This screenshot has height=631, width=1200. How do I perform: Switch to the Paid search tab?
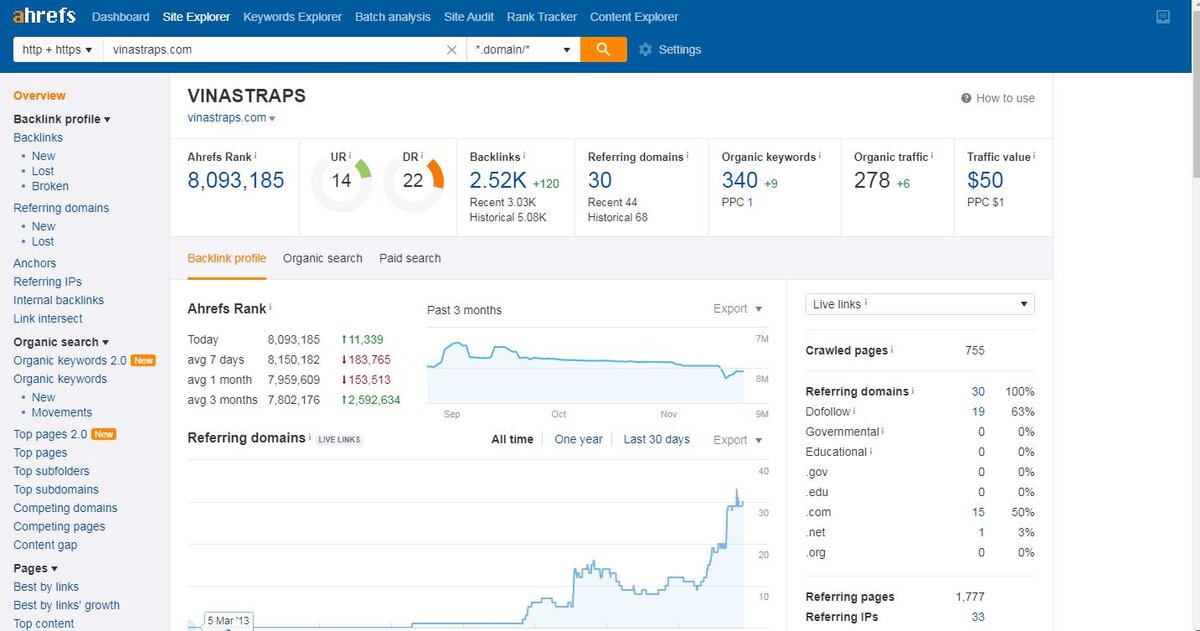410,258
